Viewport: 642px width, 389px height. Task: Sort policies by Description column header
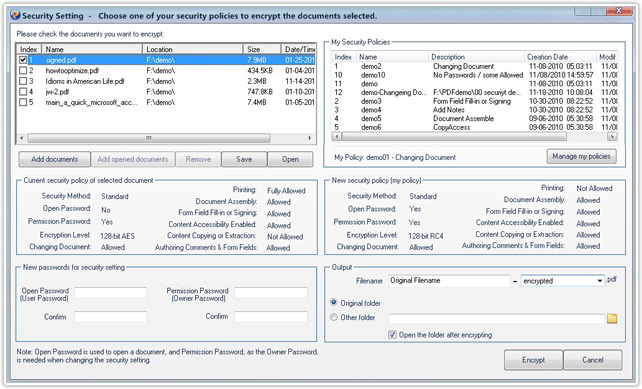tap(477, 57)
